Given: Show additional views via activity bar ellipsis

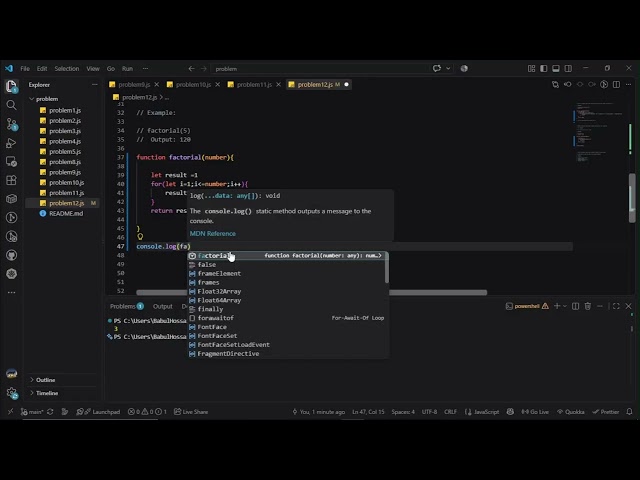Looking at the screenshot, I should pos(11,292).
